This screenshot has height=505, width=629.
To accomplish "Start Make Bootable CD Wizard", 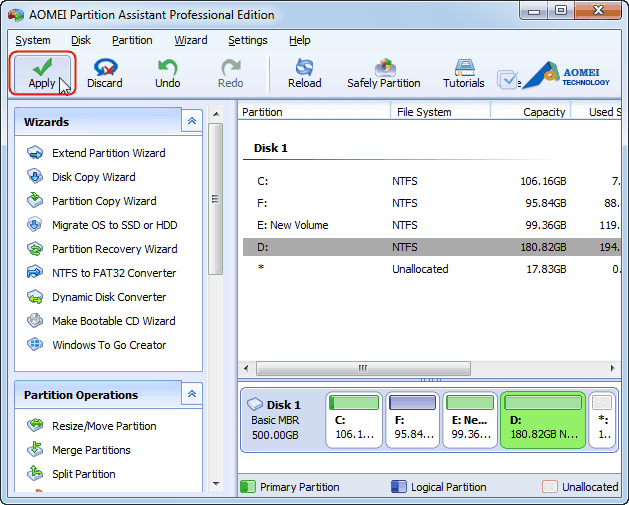I will pos(101,321).
